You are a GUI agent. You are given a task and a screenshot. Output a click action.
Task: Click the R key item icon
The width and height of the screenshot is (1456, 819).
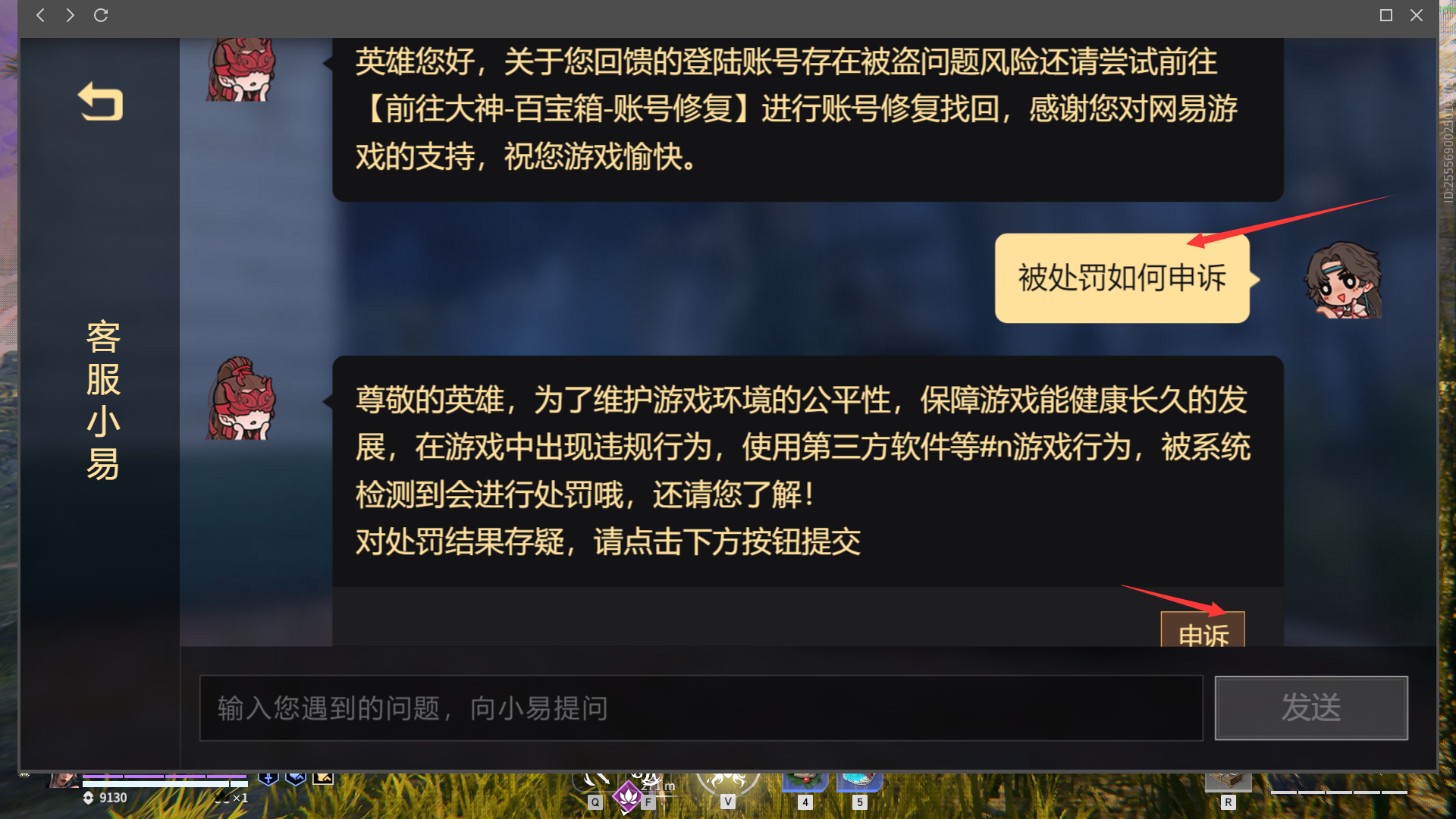pos(1228,782)
